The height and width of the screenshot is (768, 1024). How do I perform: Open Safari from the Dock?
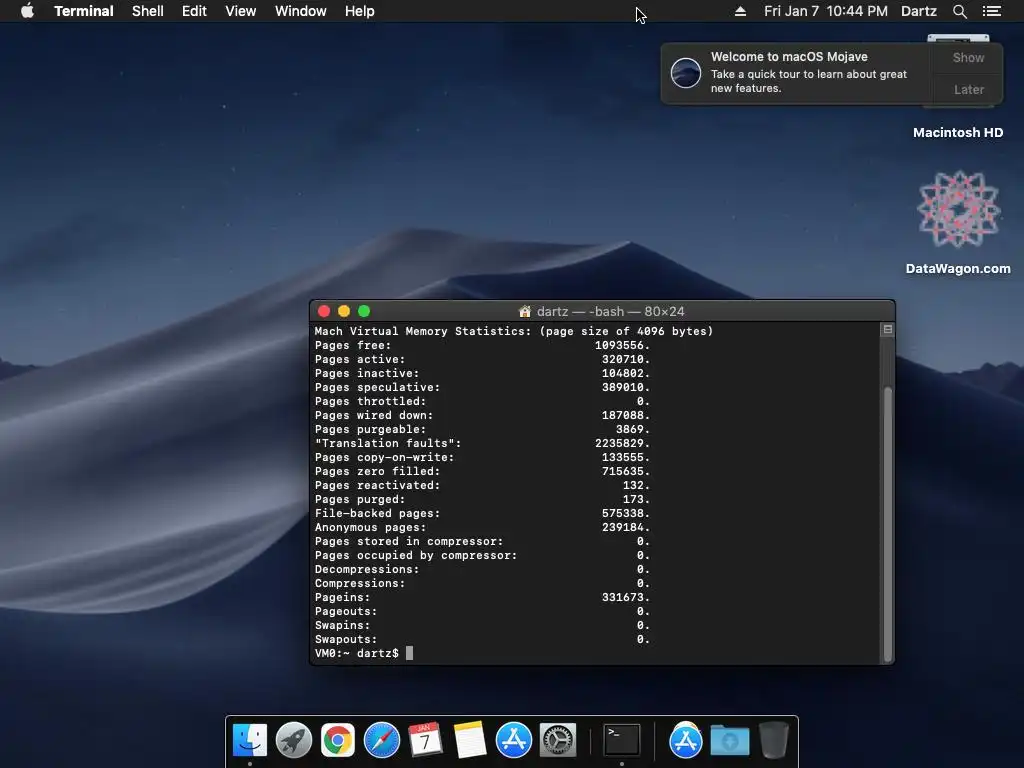click(381, 740)
